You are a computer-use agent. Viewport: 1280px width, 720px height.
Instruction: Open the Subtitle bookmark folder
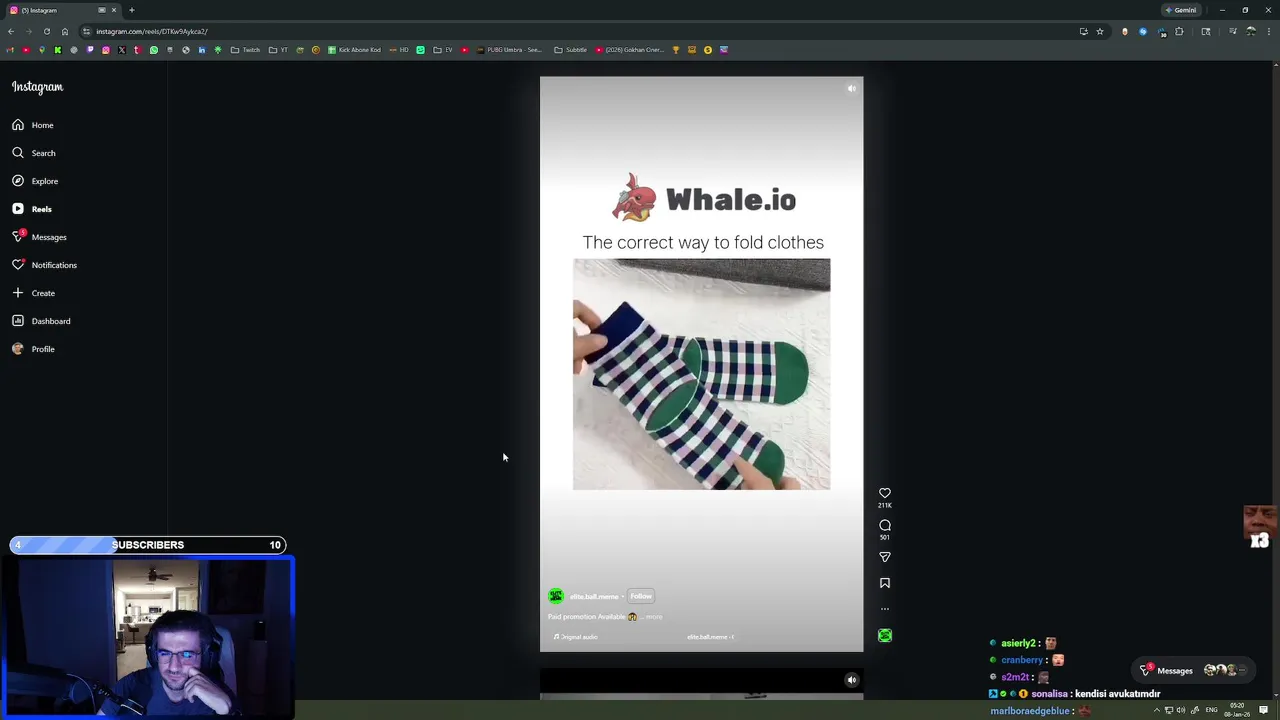coord(571,49)
